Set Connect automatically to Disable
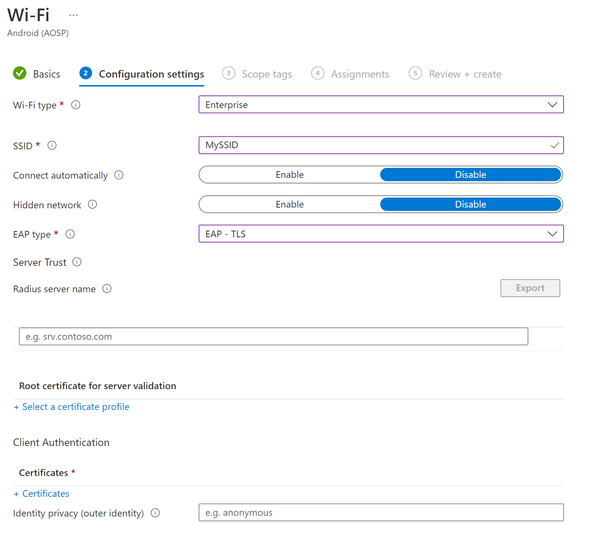The width and height of the screenshot is (600, 554). click(470, 175)
